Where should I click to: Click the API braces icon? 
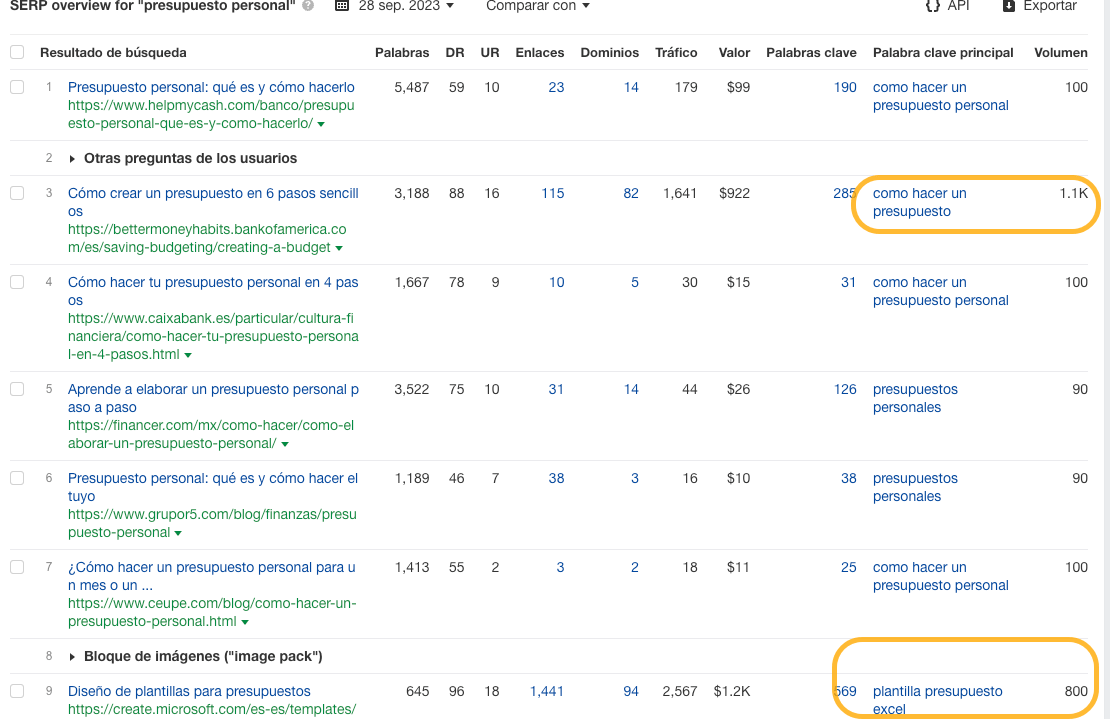932,8
